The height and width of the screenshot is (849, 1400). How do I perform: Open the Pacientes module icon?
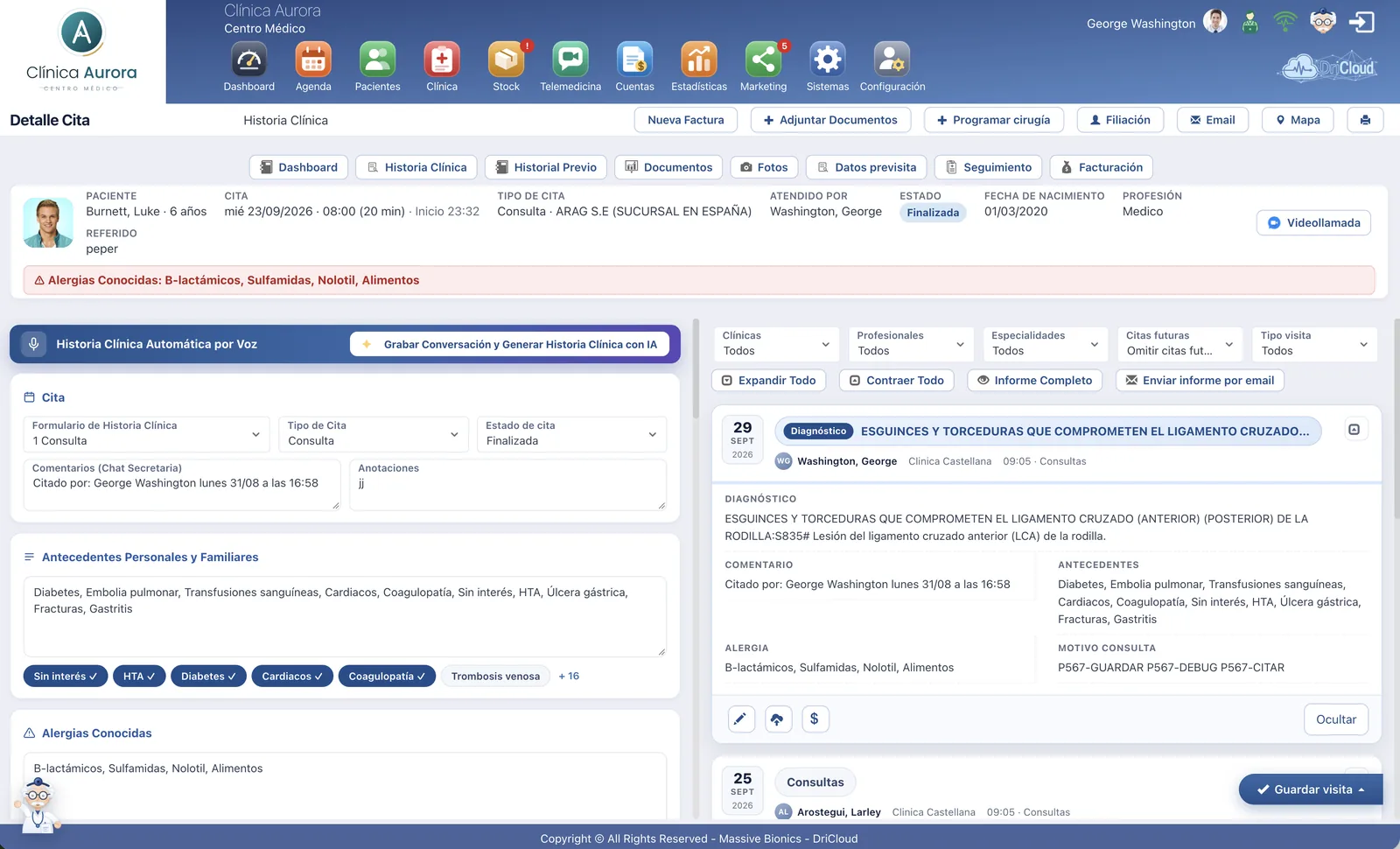coord(378,60)
